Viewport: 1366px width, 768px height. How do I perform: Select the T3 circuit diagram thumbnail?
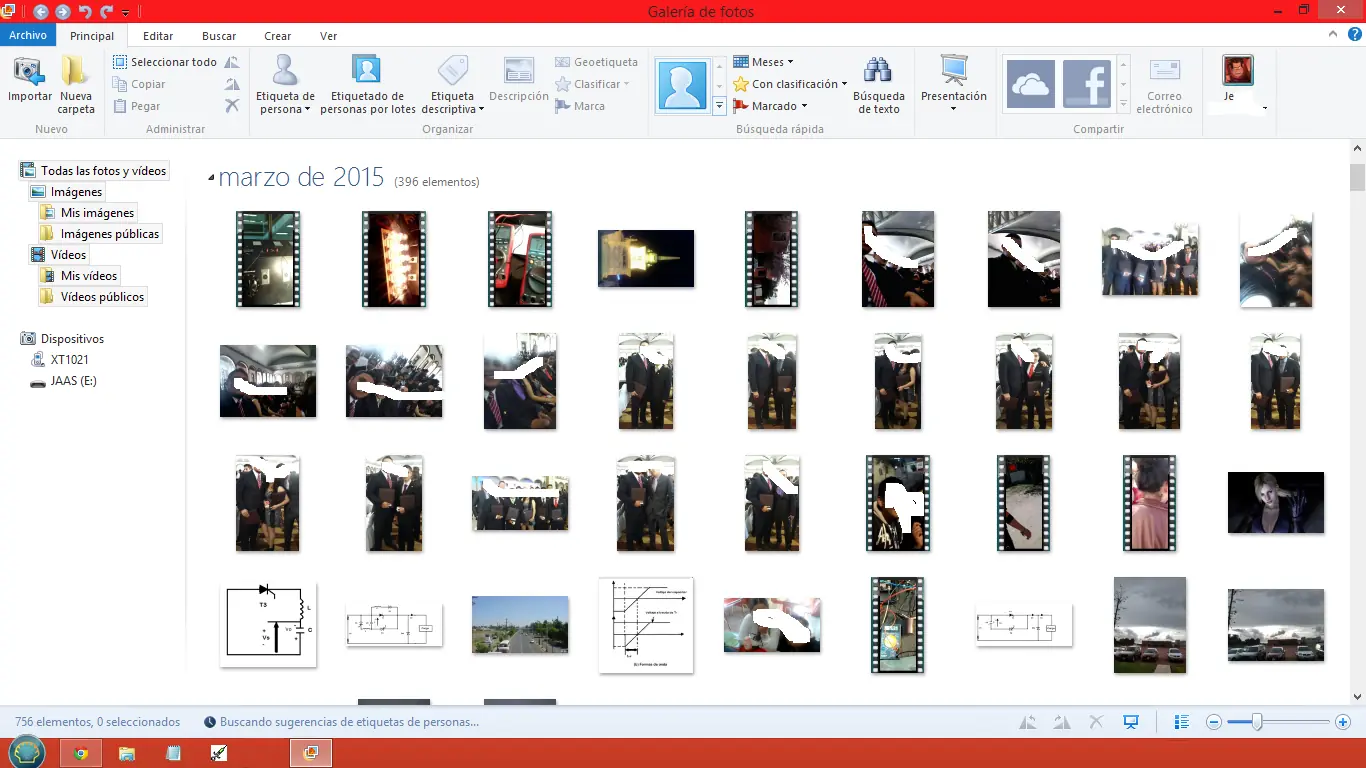coord(268,625)
